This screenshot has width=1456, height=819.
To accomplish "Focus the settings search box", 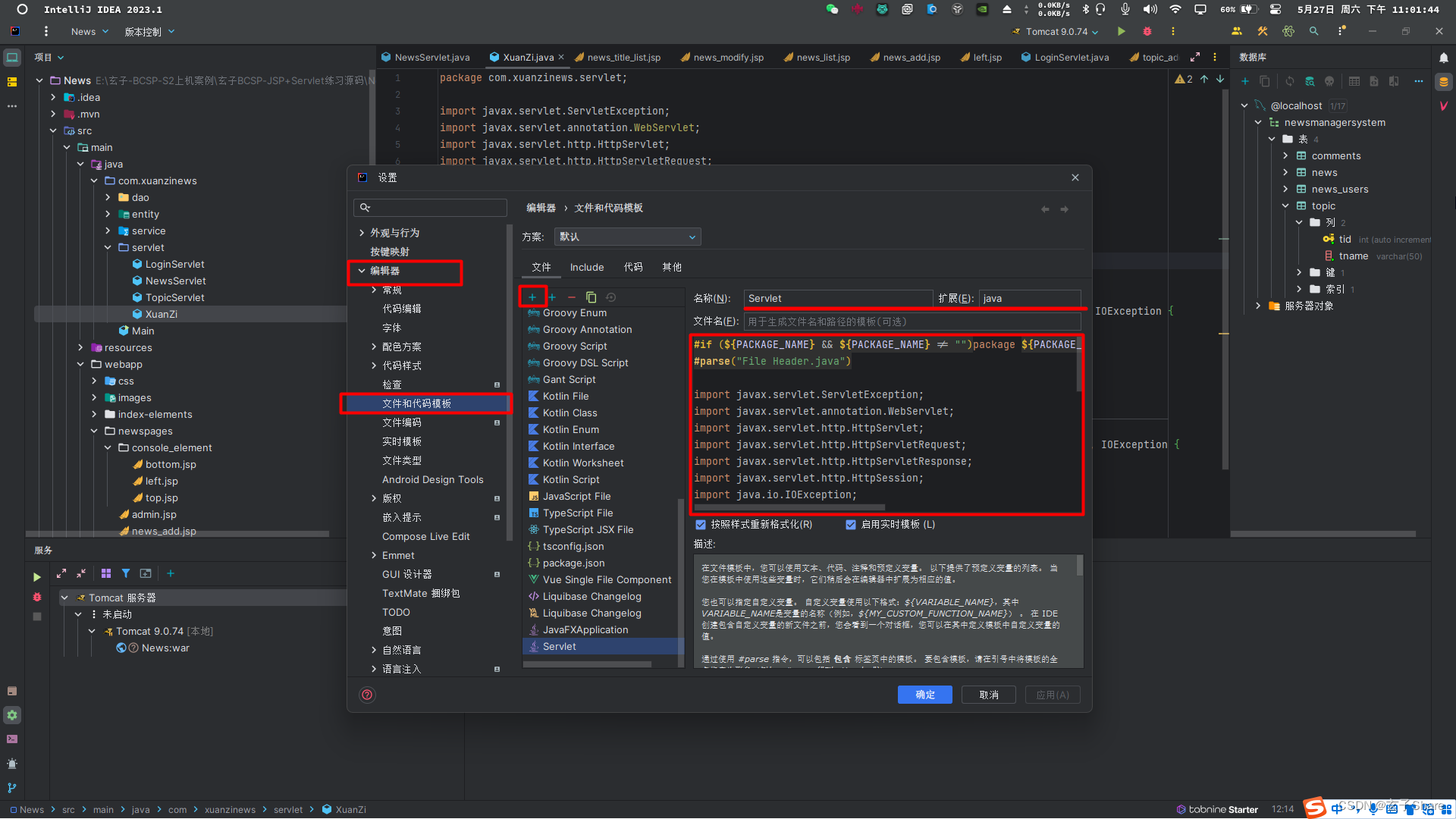I will tap(431, 207).
